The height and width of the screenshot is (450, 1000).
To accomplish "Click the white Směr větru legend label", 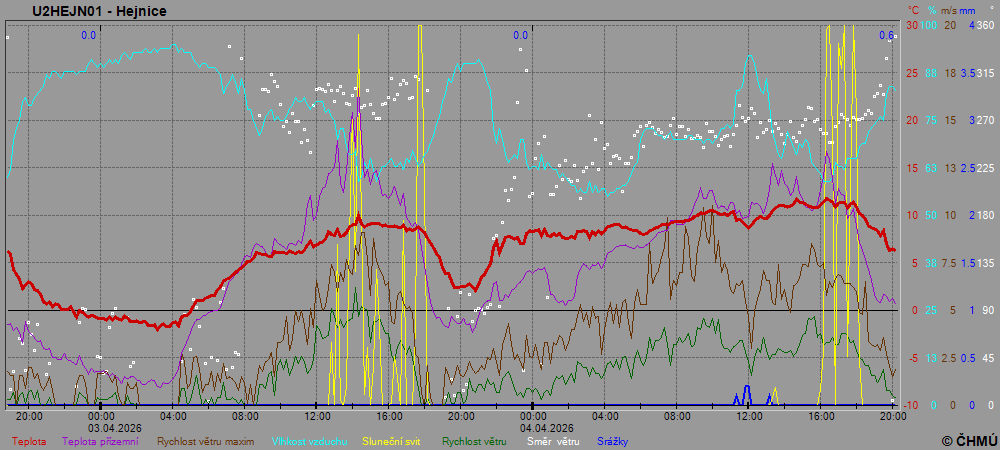I will (553, 441).
